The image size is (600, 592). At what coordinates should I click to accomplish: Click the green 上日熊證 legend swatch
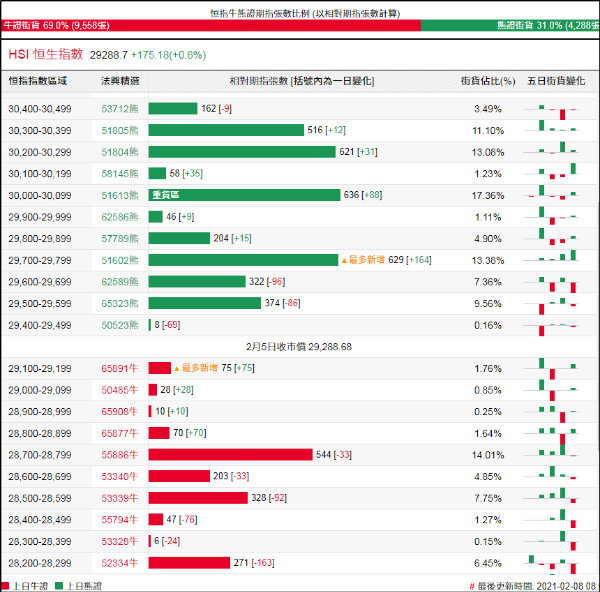[x=59, y=586]
